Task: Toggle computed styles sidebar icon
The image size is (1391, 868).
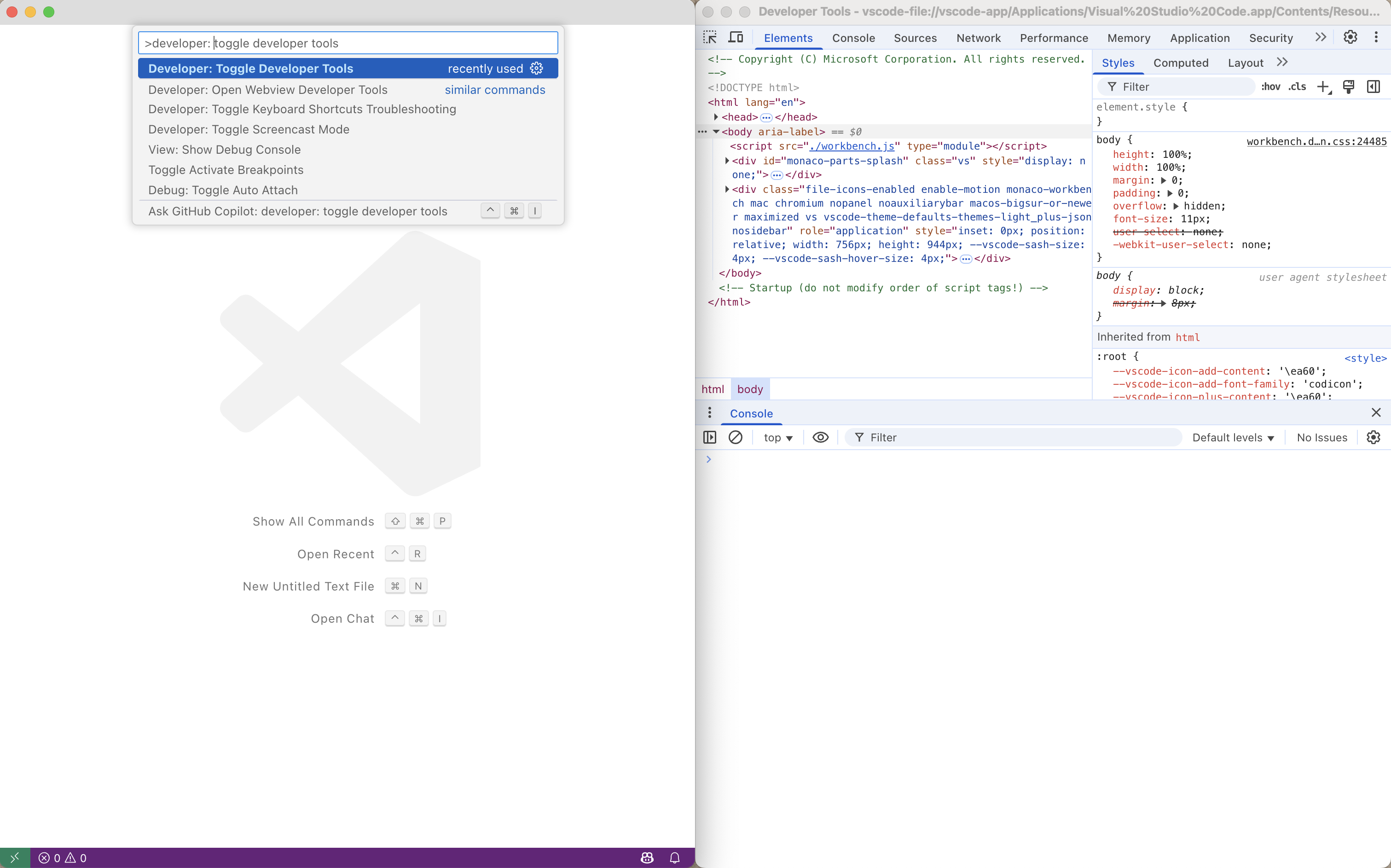Action: [x=1373, y=87]
